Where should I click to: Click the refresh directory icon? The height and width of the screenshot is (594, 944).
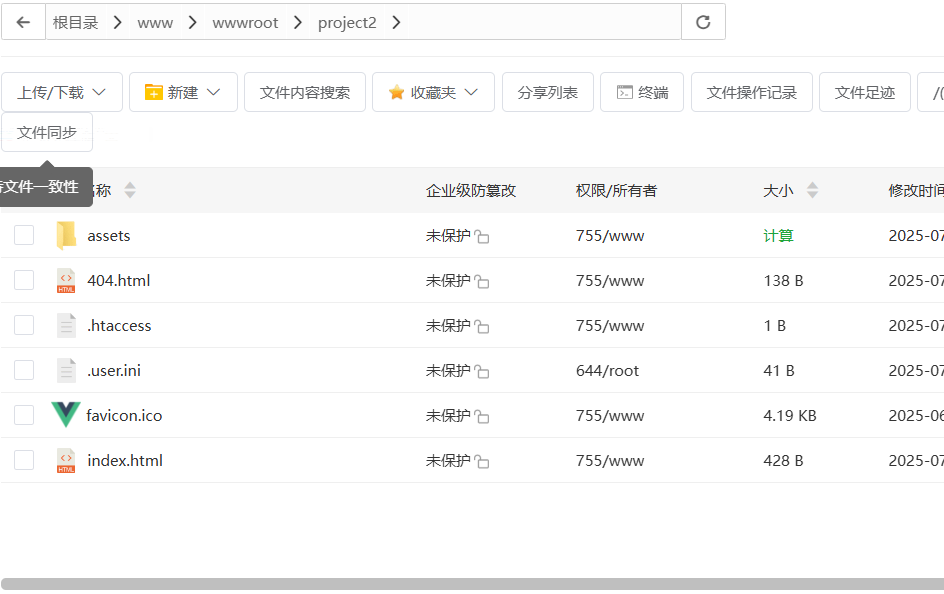703,22
